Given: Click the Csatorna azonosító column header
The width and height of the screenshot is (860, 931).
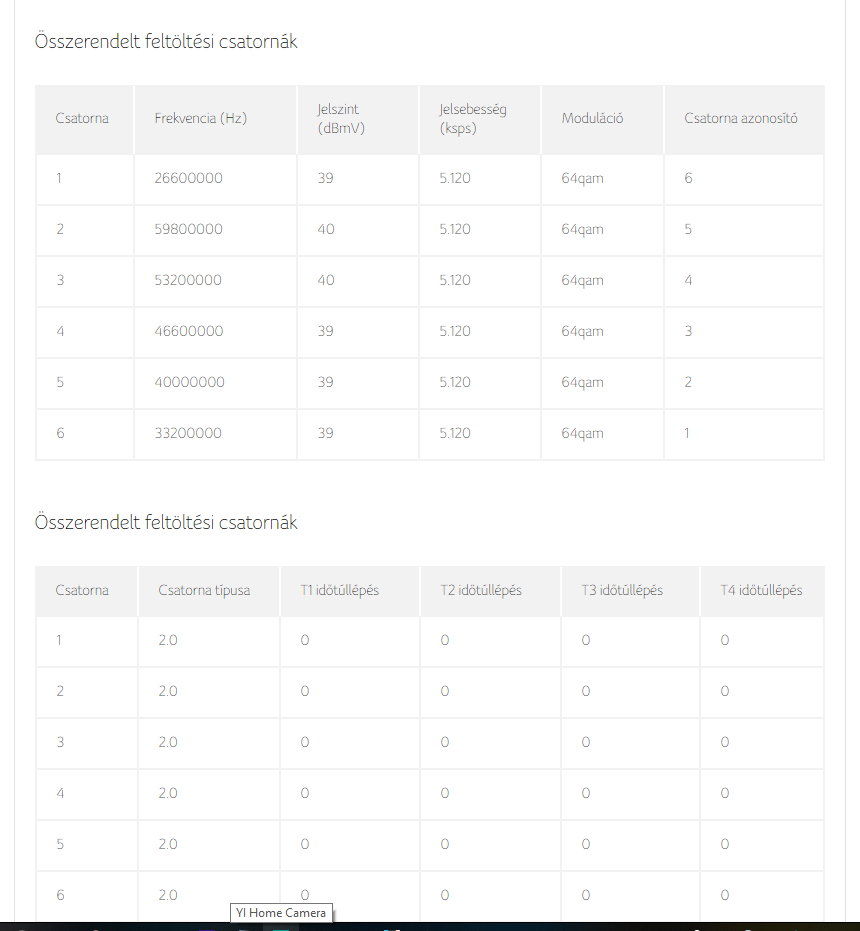Looking at the screenshot, I should coord(740,118).
